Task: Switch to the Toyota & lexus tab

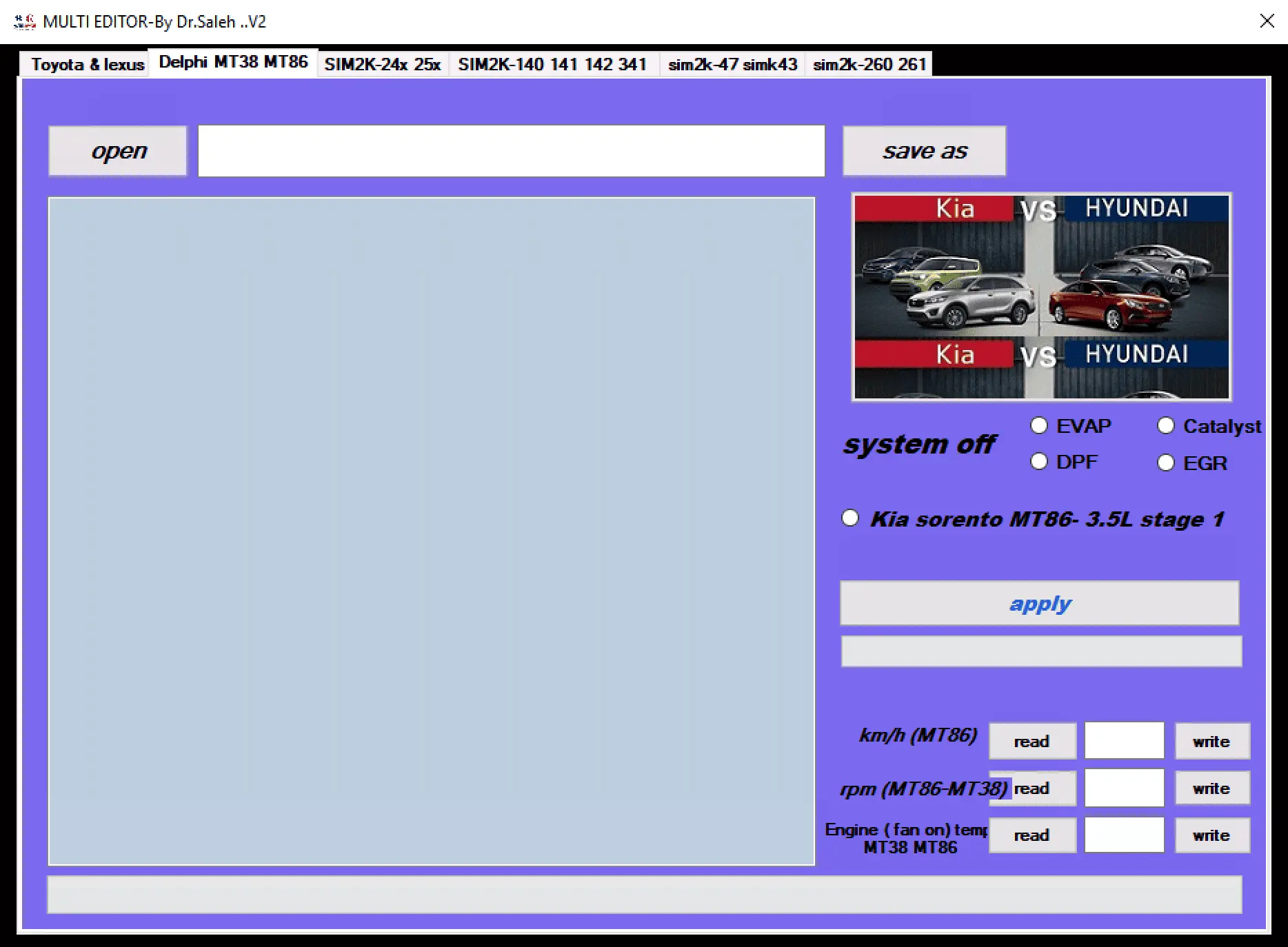Action: coord(84,64)
